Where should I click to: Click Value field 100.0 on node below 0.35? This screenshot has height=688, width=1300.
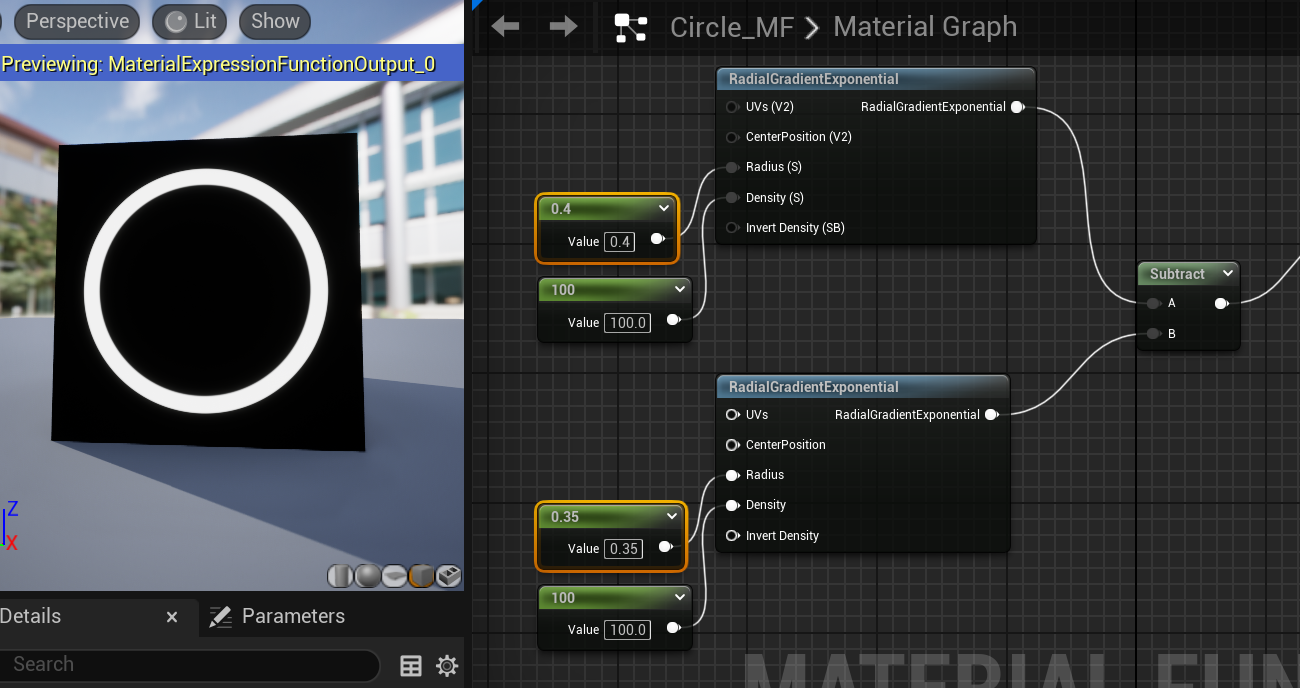tap(628, 629)
